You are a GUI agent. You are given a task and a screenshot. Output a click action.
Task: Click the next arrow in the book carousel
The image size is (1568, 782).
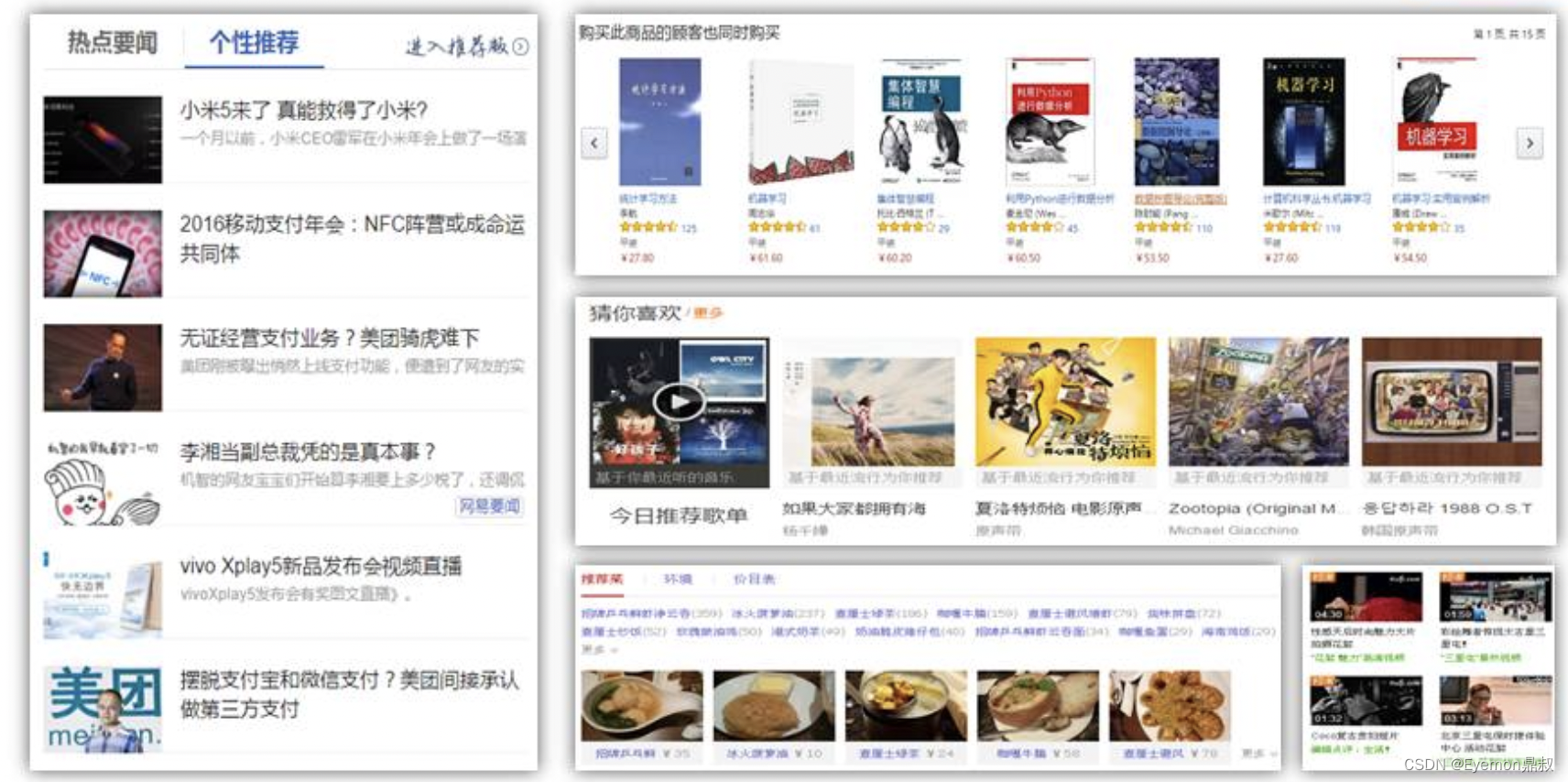(x=1530, y=143)
